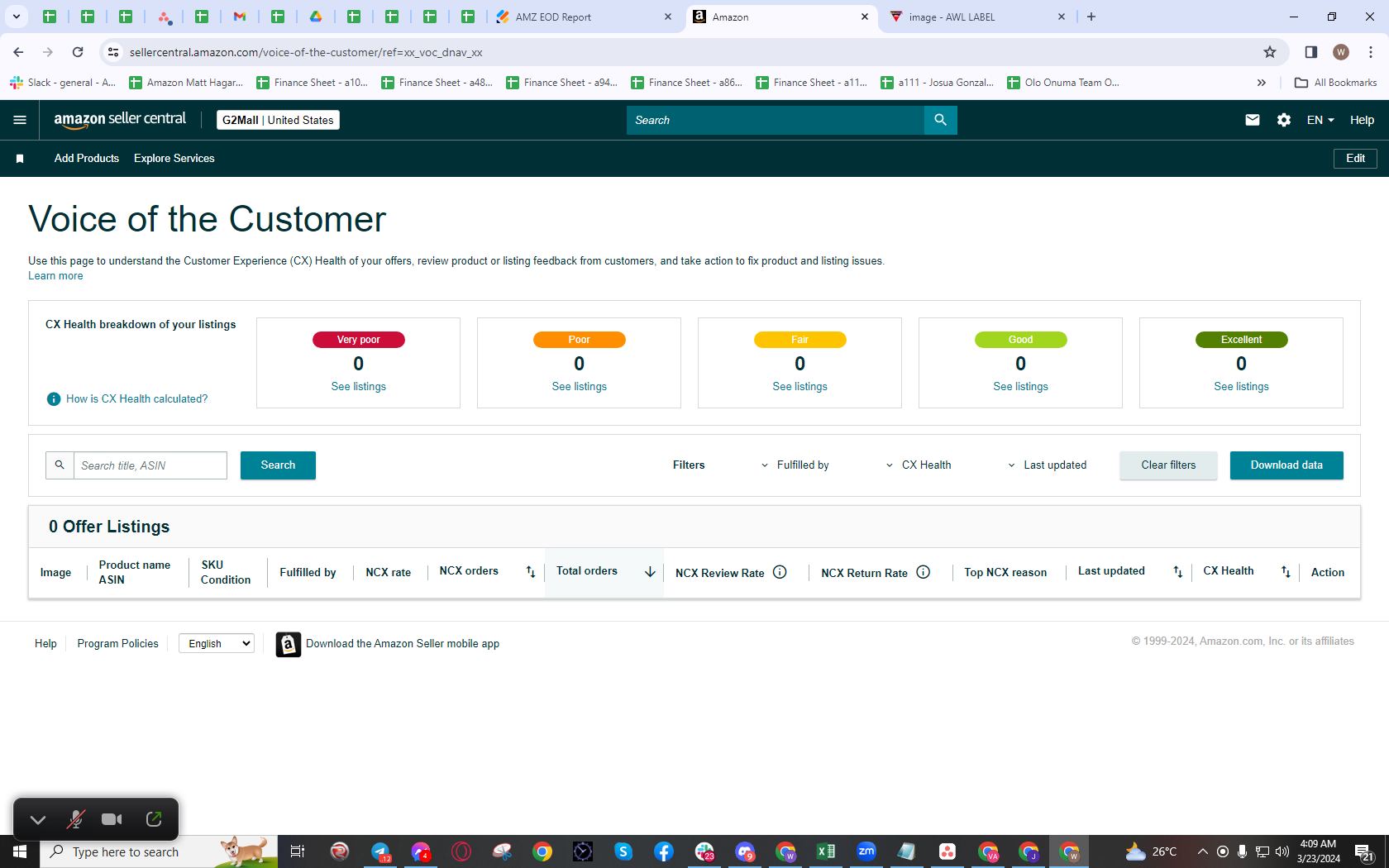This screenshot has width=1389, height=868.
Task: Click the bookmark flag icon
Action: tap(20, 159)
